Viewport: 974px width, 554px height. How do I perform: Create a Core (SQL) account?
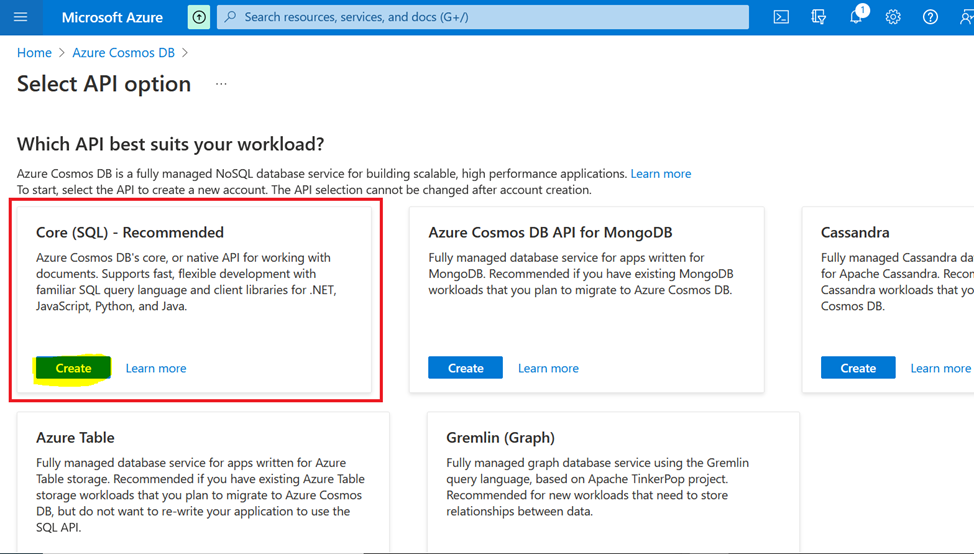click(x=73, y=368)
